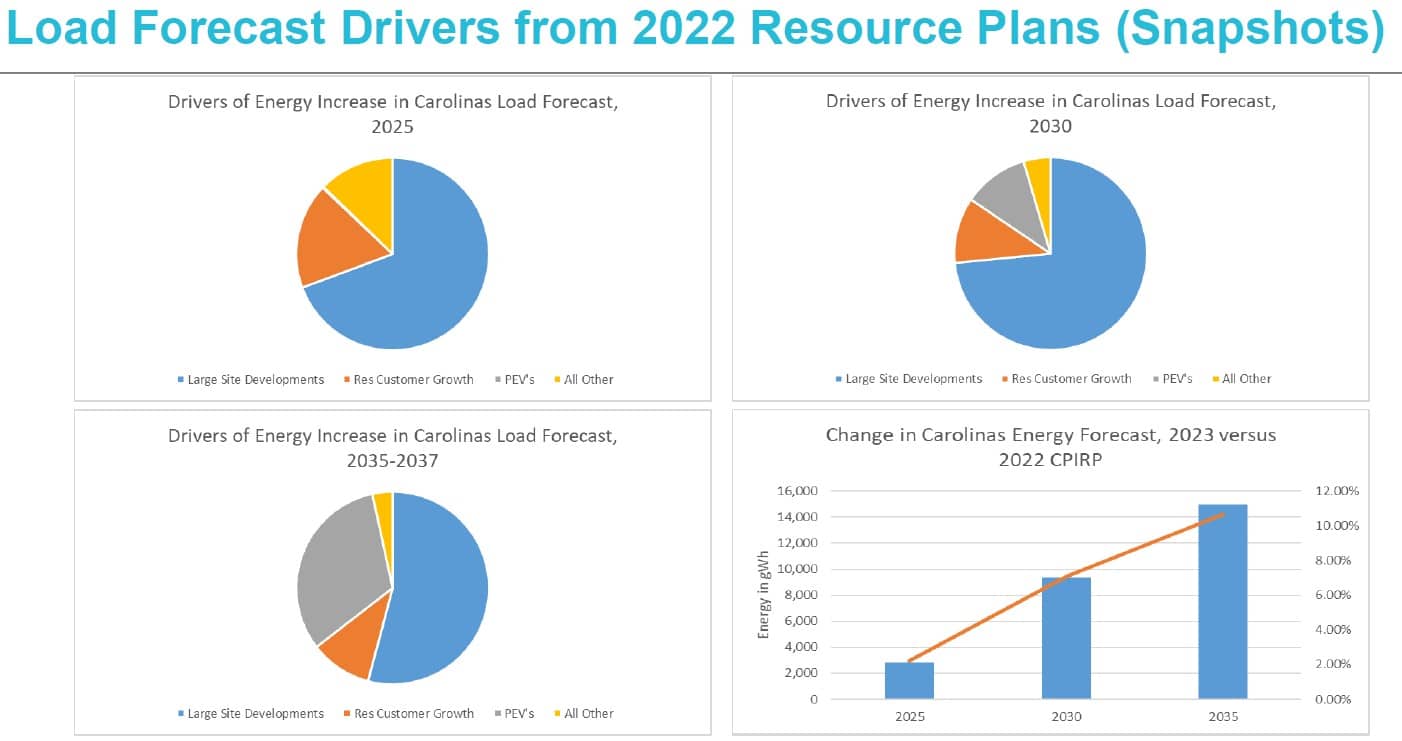Image resolution: width=1402 pixels, height=741 pixels.
Task: Click the PEV's legend entry in the 2035-2037 chart
Action: tap(514, 714)
